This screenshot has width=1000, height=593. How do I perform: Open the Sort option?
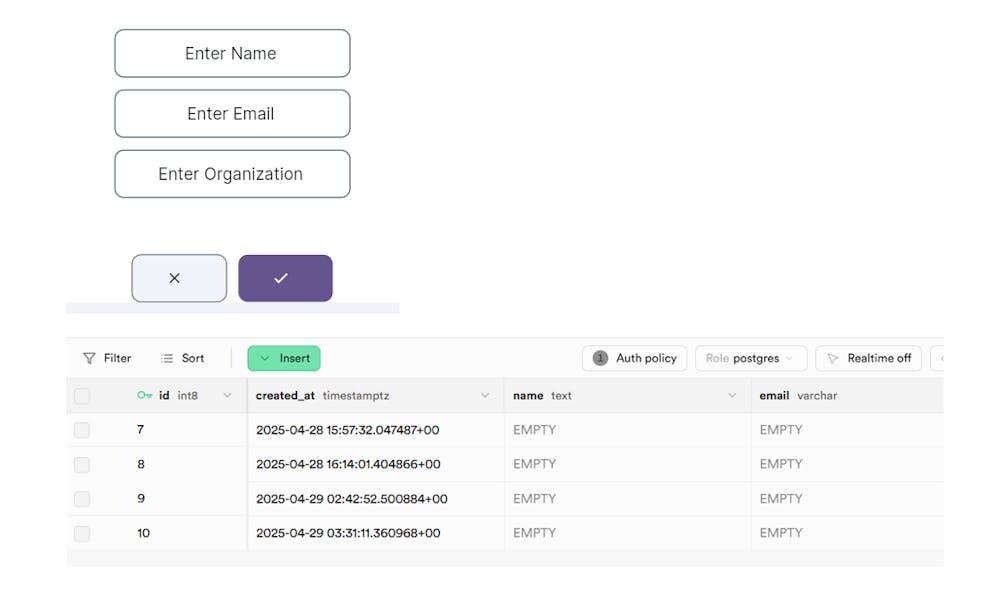click(182, 358)
